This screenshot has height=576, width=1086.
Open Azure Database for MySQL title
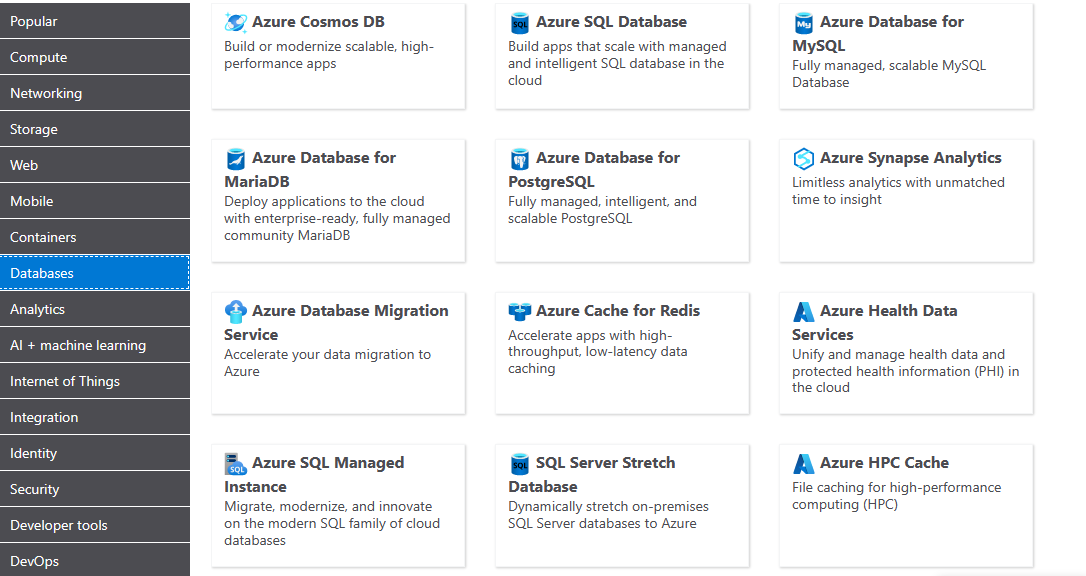click(878, 33)
